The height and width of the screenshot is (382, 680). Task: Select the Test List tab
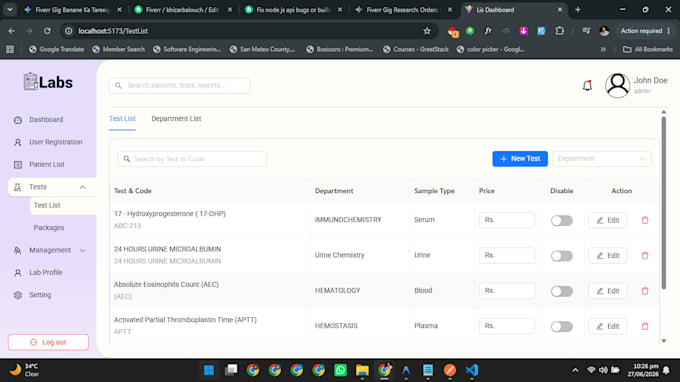122,118
